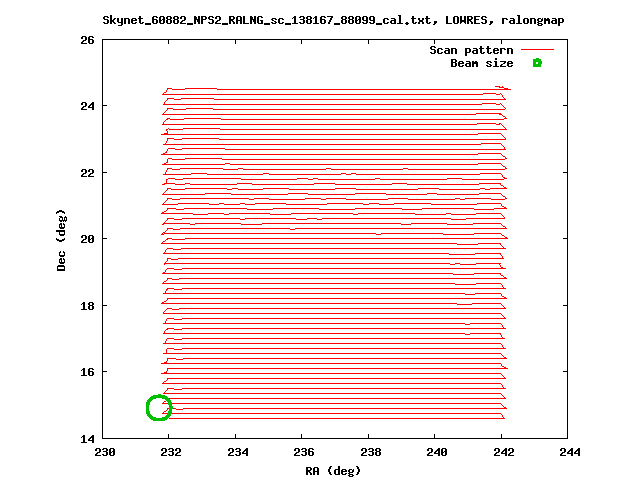Click the plot title text
The width and height of the screenshot is (640, 480).
tap(333, 20)
